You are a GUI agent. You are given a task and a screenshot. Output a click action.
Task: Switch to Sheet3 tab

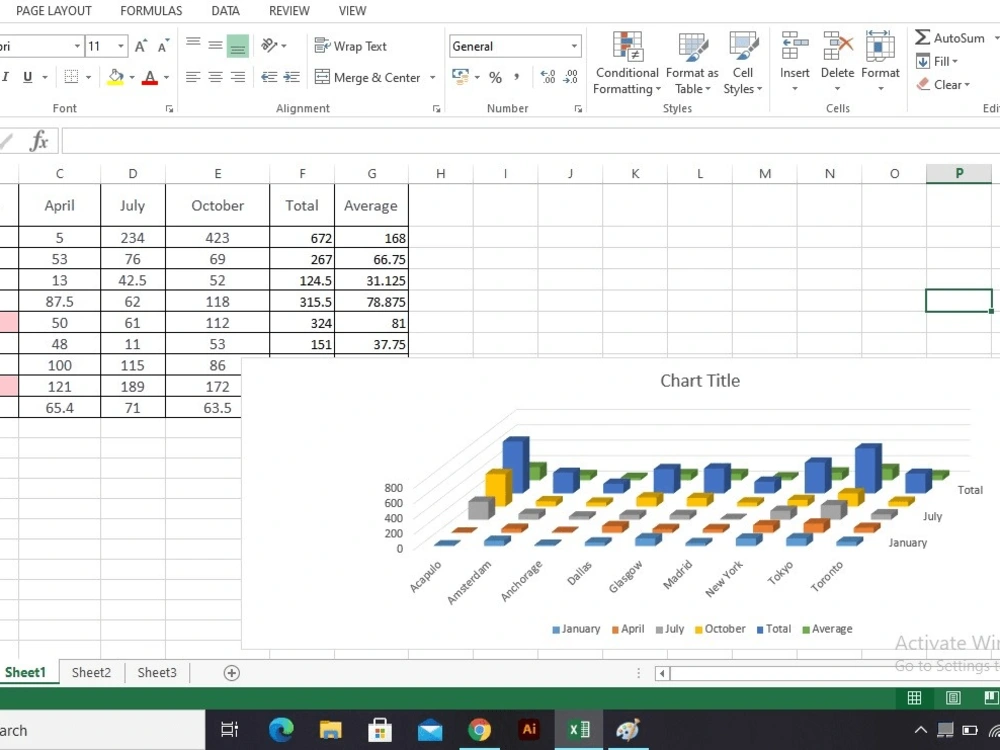(x=157, y=672)
